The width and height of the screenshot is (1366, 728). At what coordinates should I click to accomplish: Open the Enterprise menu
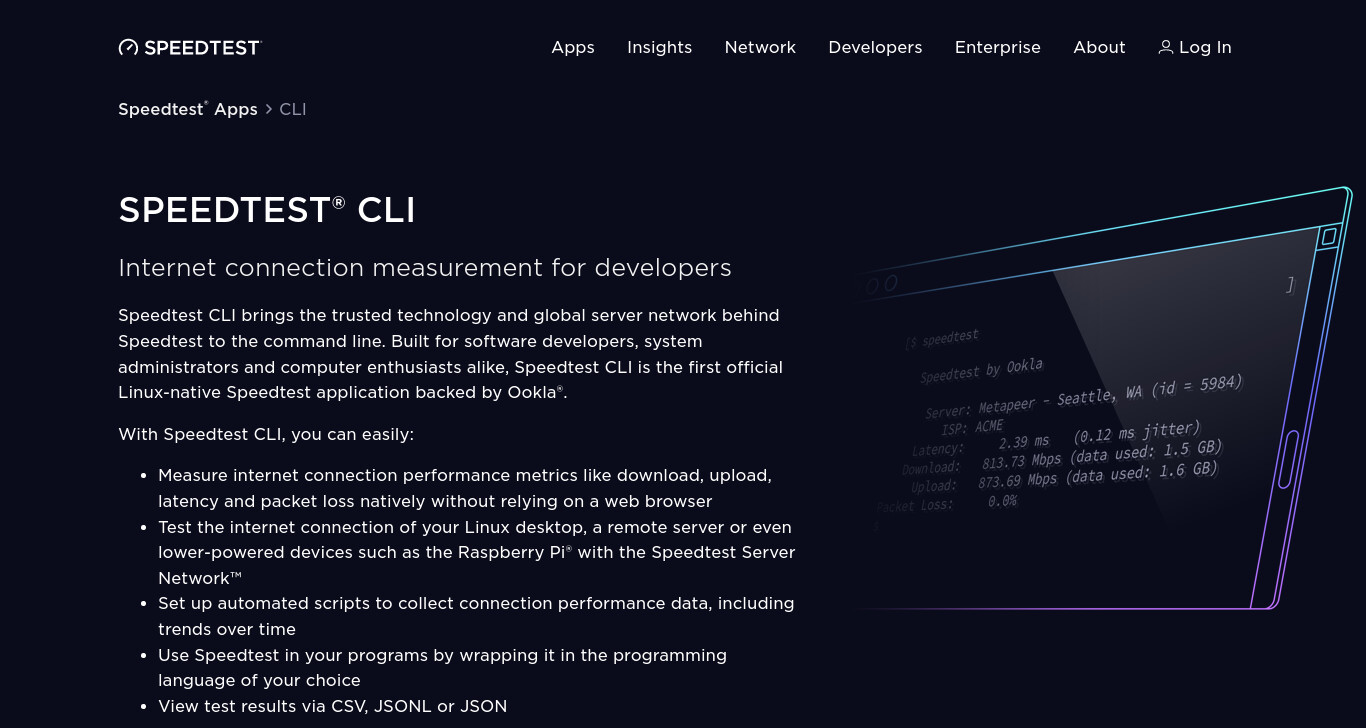997,47
